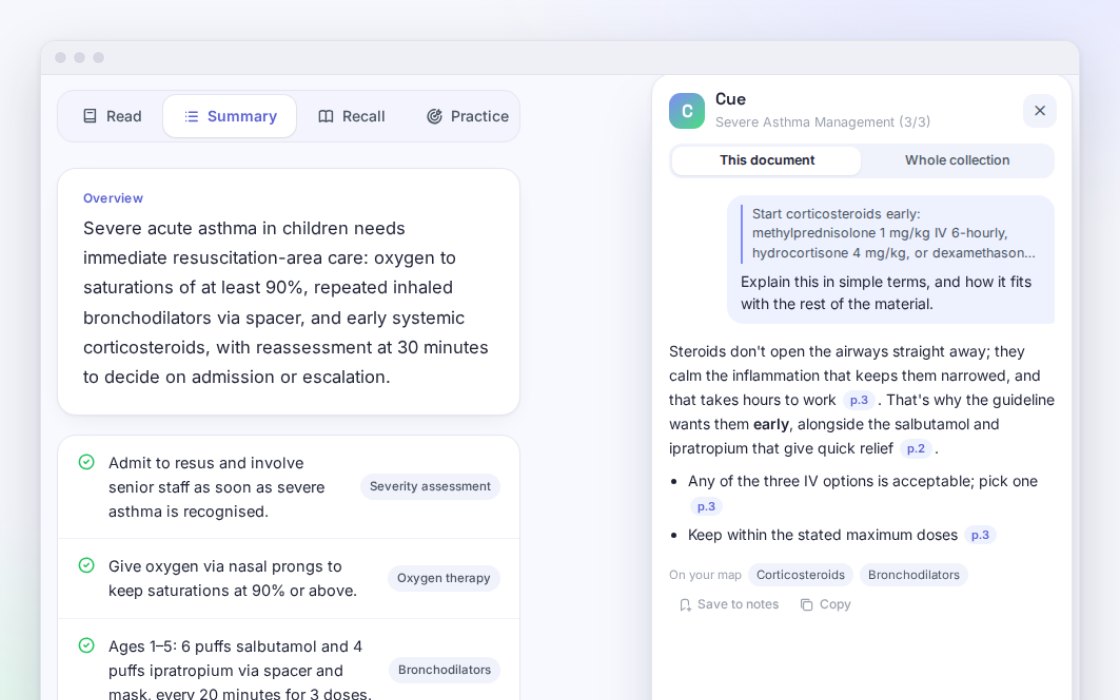Viewport: 1120px width, 700px height.
Task: Click the check icon beside "Give oxygen via nasal prongs"
Action: pyautogui.click(x=86, y=566)
